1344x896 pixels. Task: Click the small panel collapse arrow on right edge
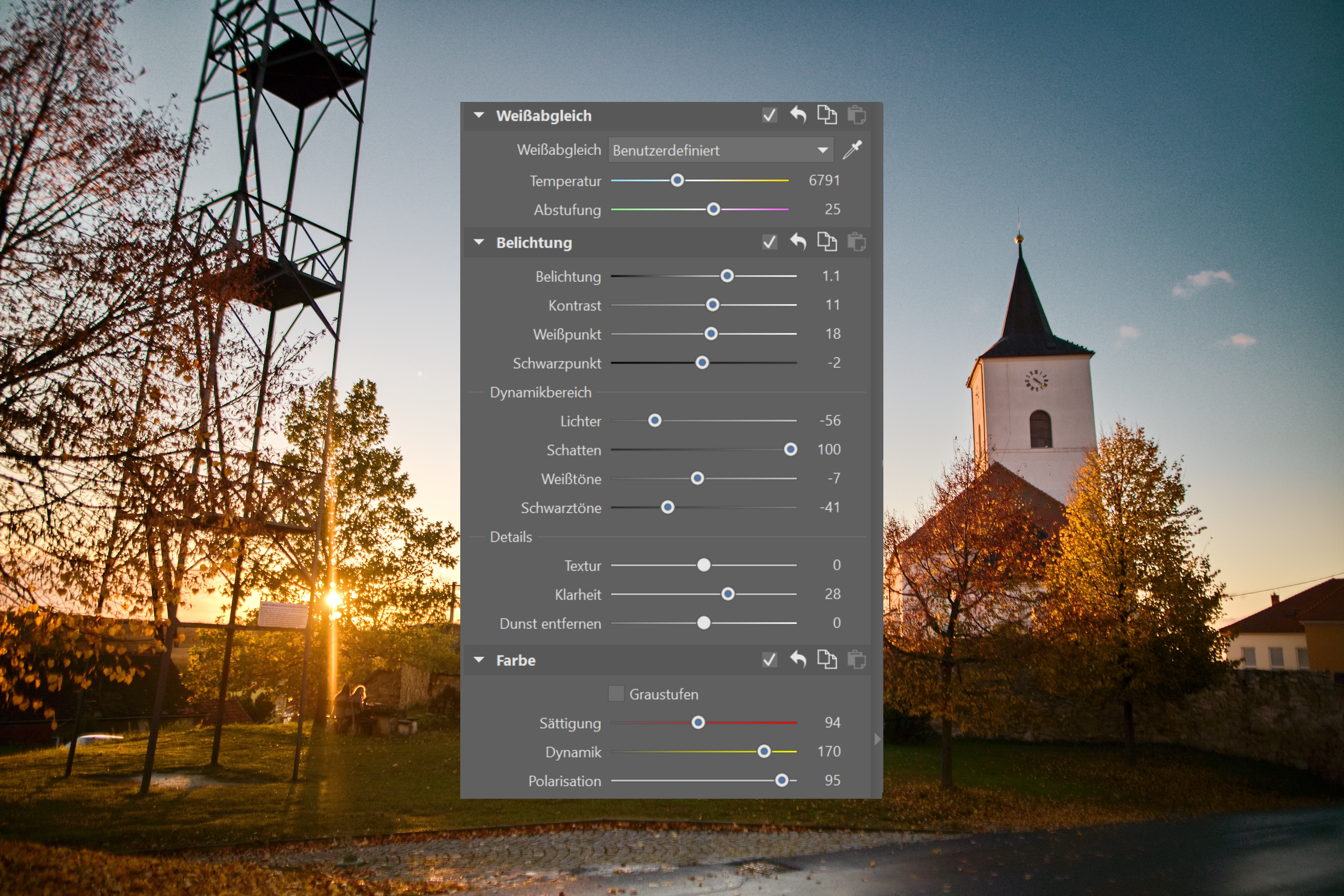click(877, 739)
